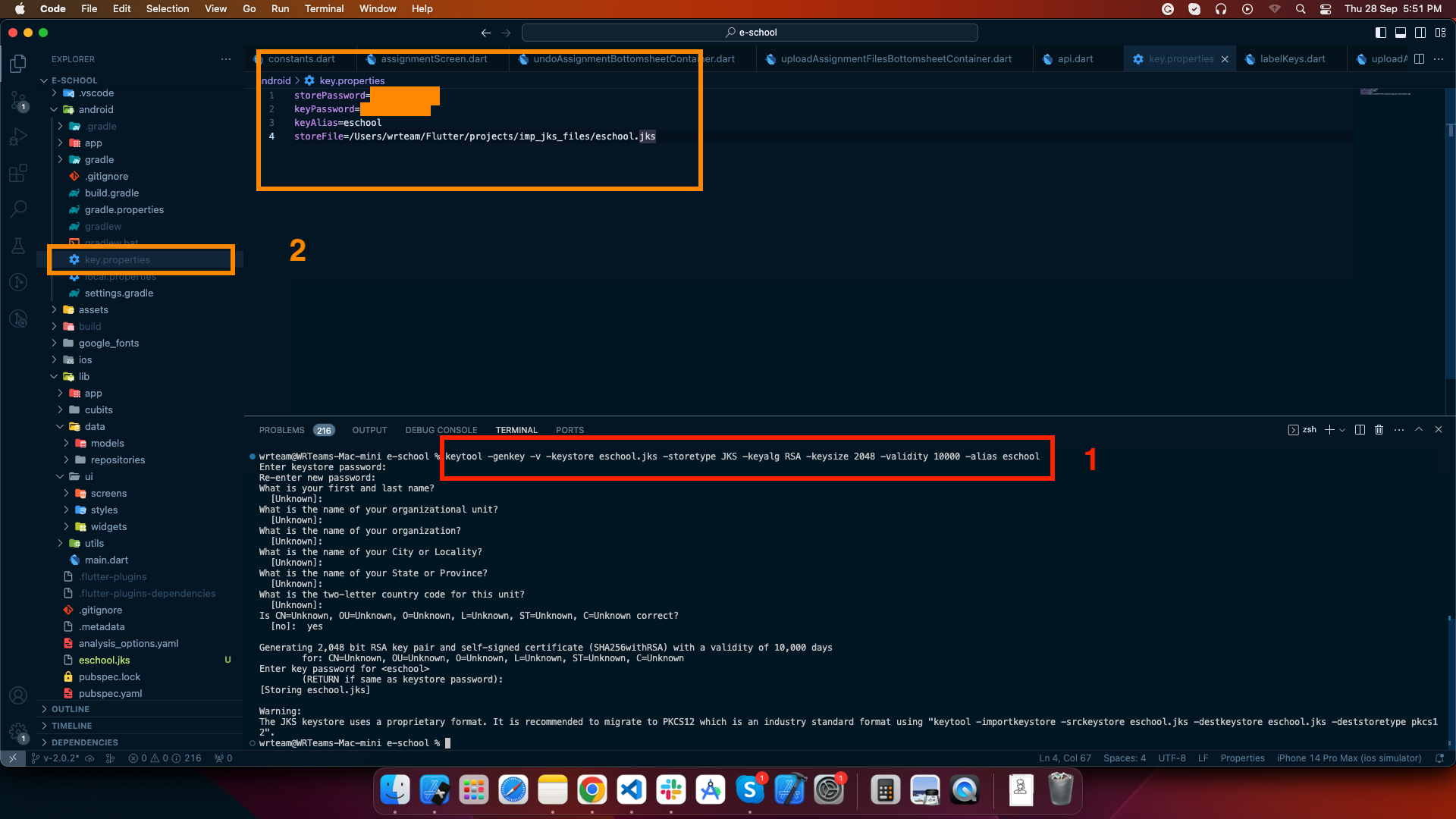
Task: Open the Search view icon
Action: [18, 209]
